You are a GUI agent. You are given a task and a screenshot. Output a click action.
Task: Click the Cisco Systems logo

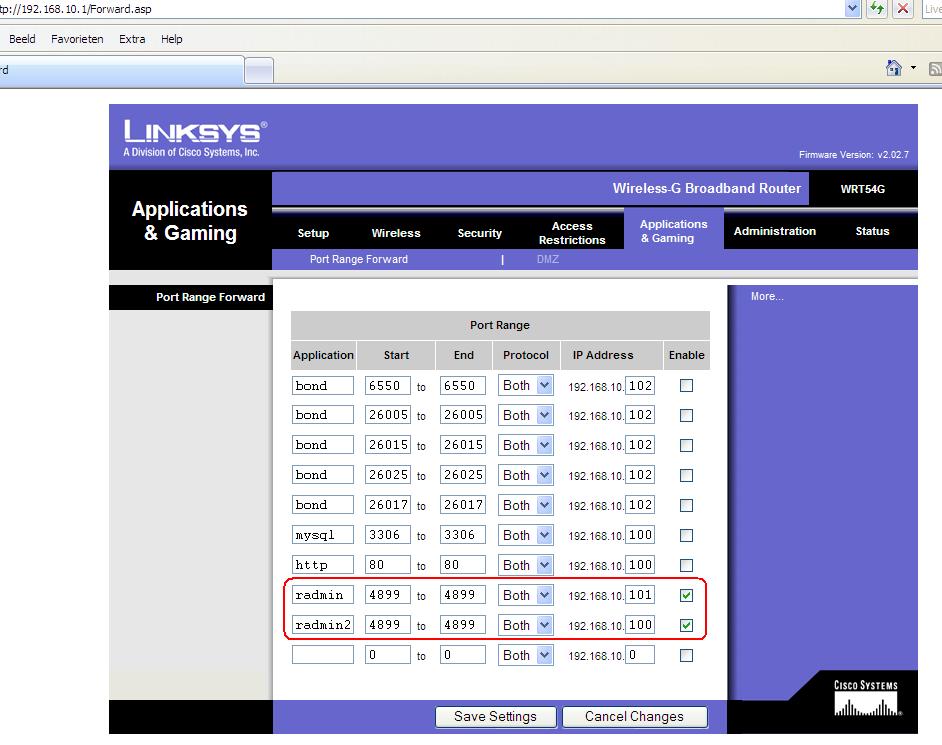866,699
